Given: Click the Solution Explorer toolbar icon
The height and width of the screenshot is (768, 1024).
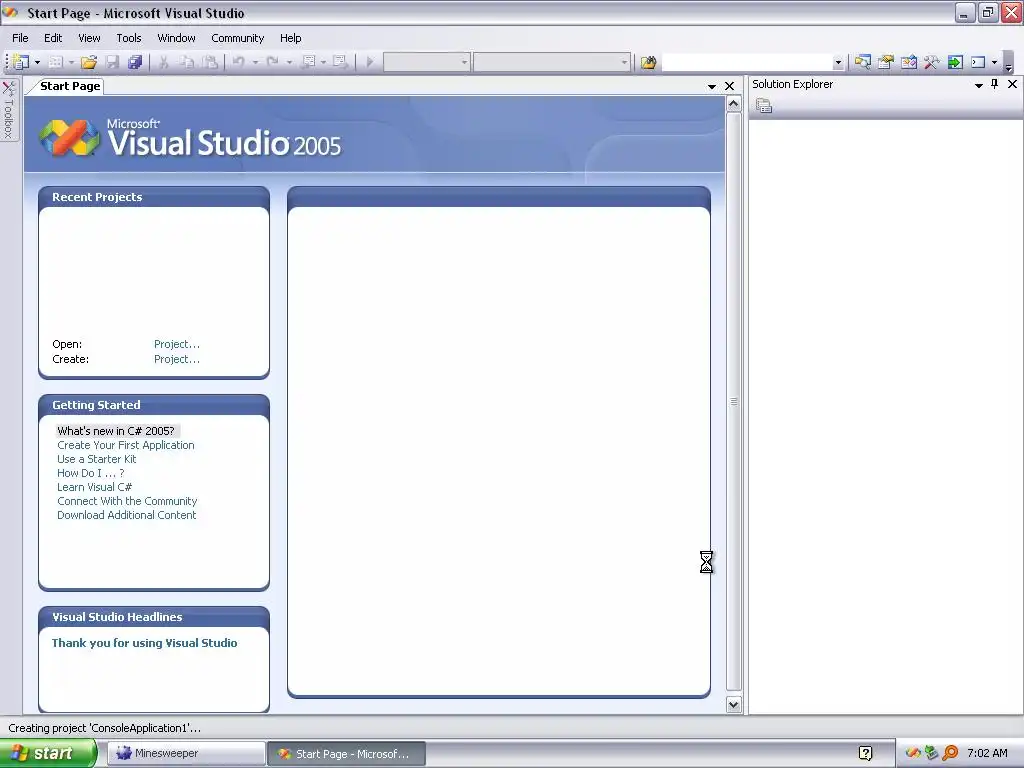Looking at the screenshot, I should [x=863, y=62].
